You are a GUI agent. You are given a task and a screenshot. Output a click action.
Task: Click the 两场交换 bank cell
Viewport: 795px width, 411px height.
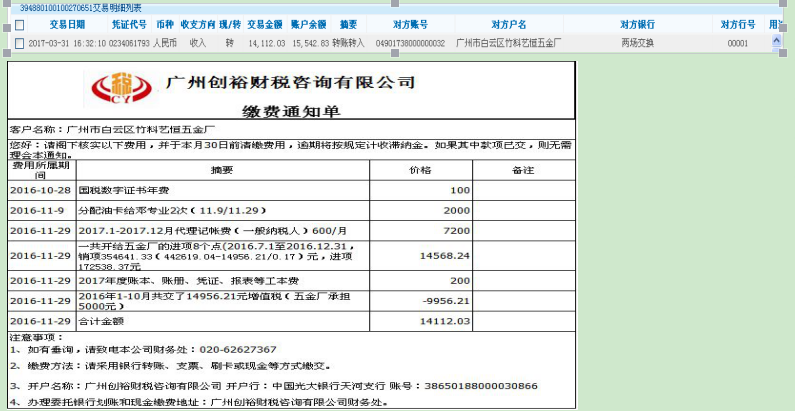tap(637, 44)
